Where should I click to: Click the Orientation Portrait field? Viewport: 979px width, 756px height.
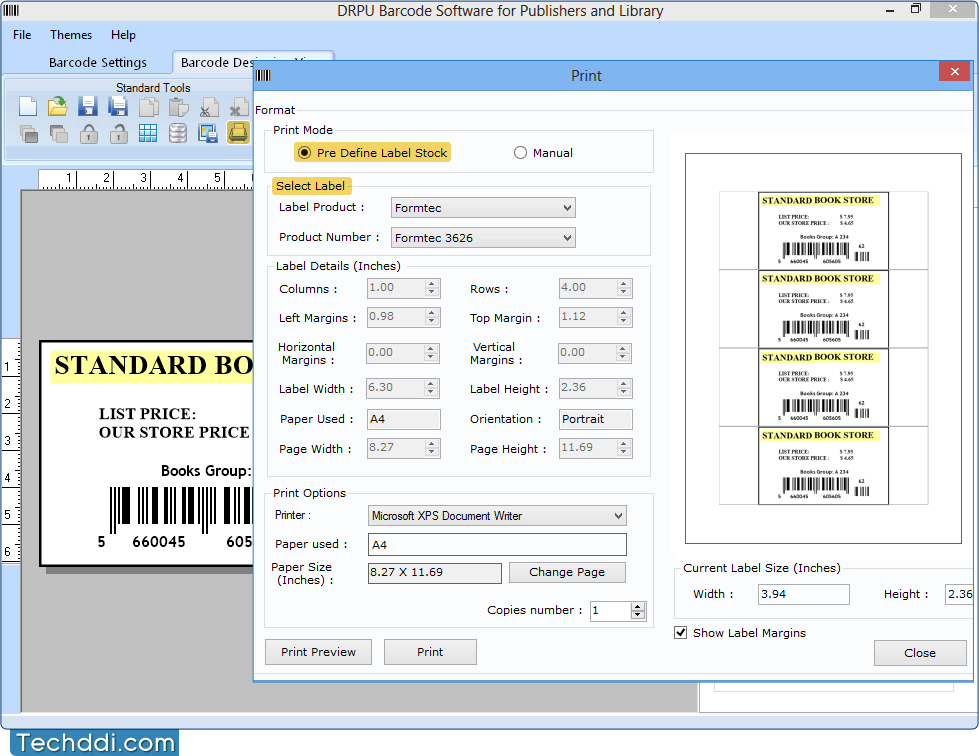click(x=596, y=419)
